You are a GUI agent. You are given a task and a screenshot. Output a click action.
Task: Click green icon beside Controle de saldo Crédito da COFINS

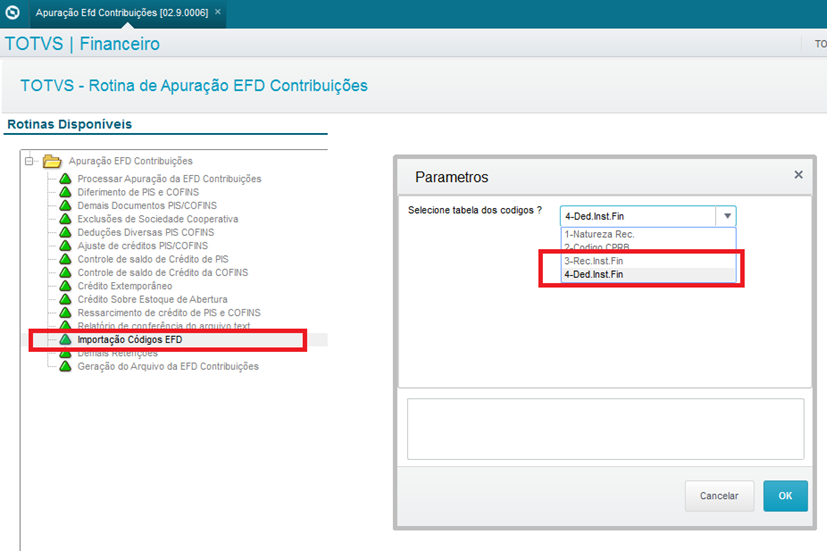65,272
